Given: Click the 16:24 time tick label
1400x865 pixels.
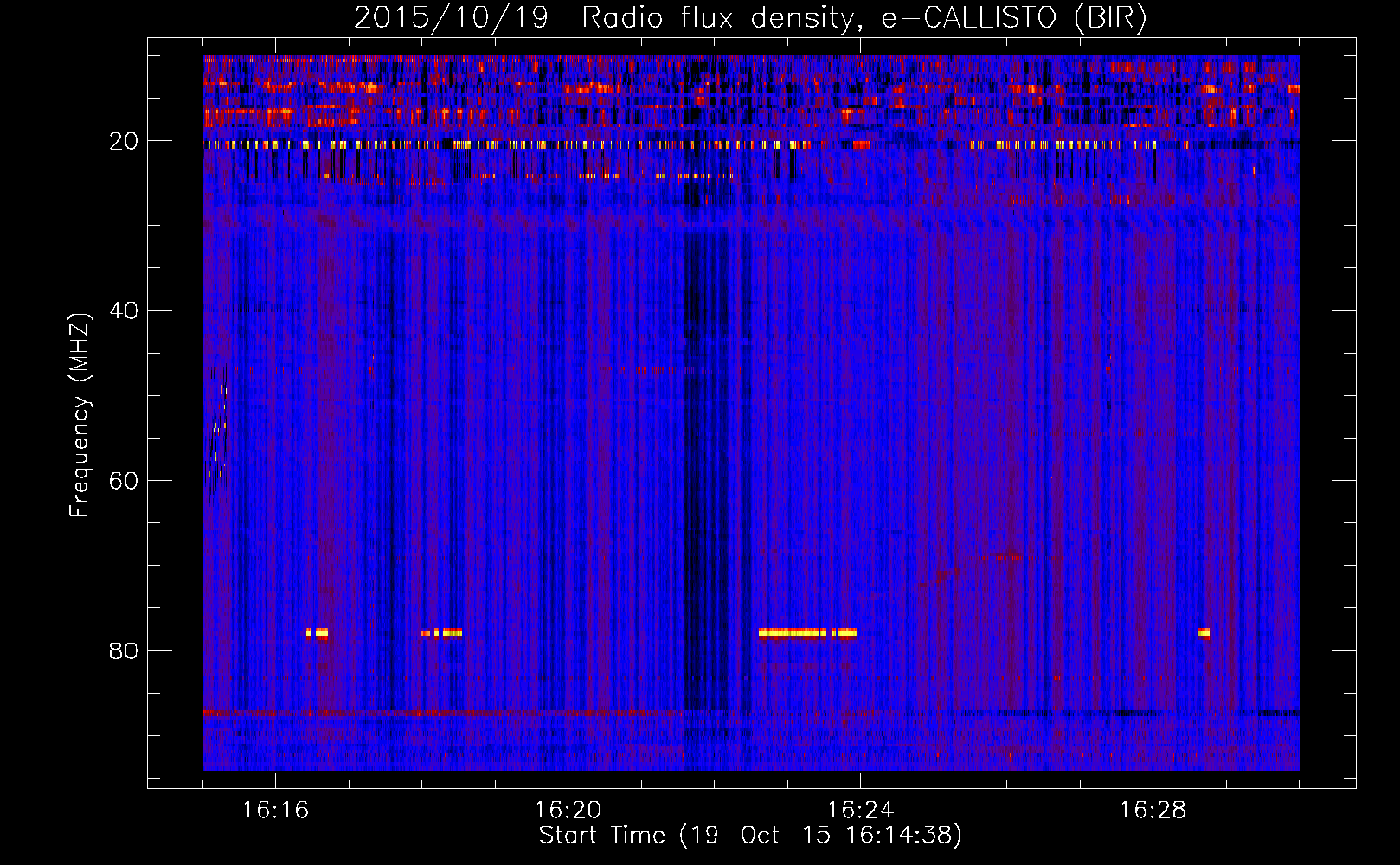Looking at the screenshot, I should pyautogui.click(x=860, y=811).
